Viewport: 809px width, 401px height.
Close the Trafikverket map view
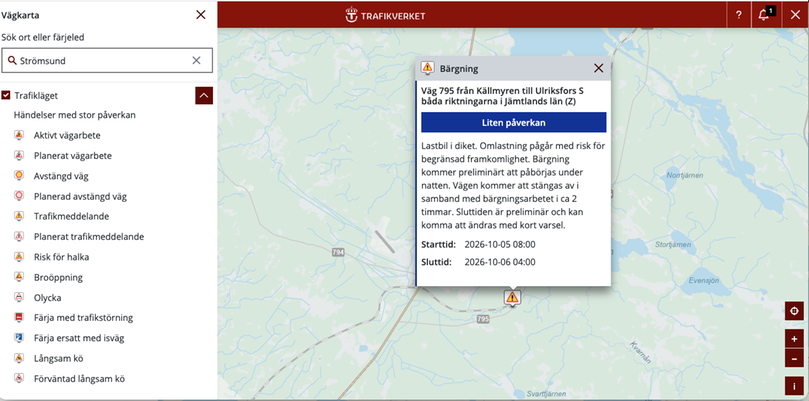pyautogui.click(x=795, y=15)
